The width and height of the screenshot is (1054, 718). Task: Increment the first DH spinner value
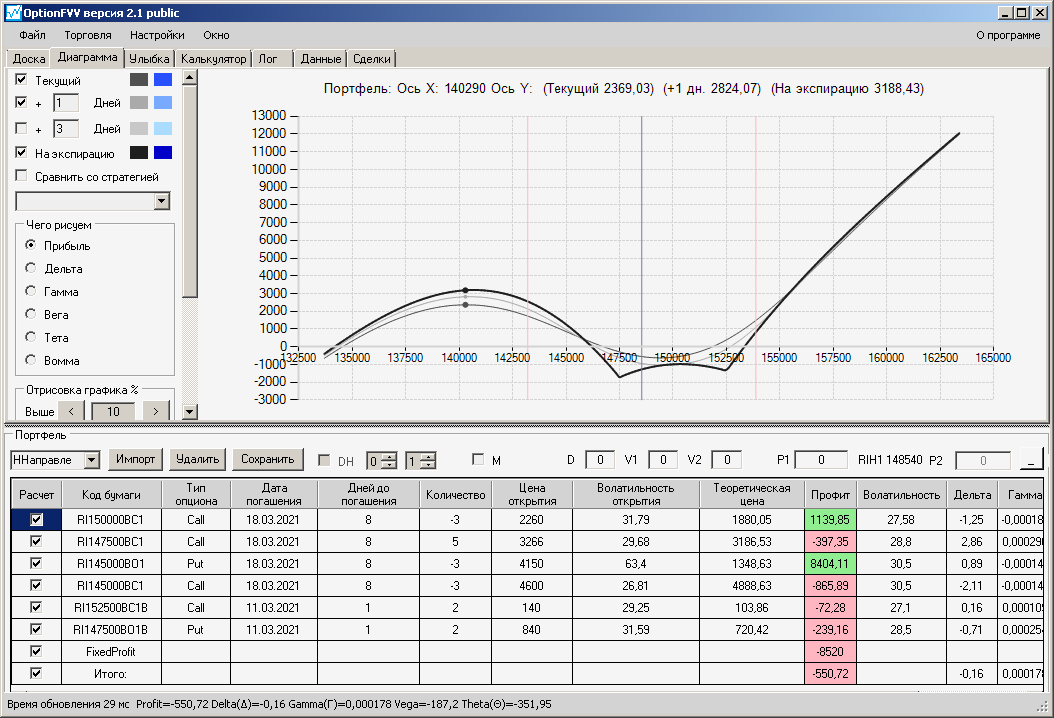coord(390,456)
